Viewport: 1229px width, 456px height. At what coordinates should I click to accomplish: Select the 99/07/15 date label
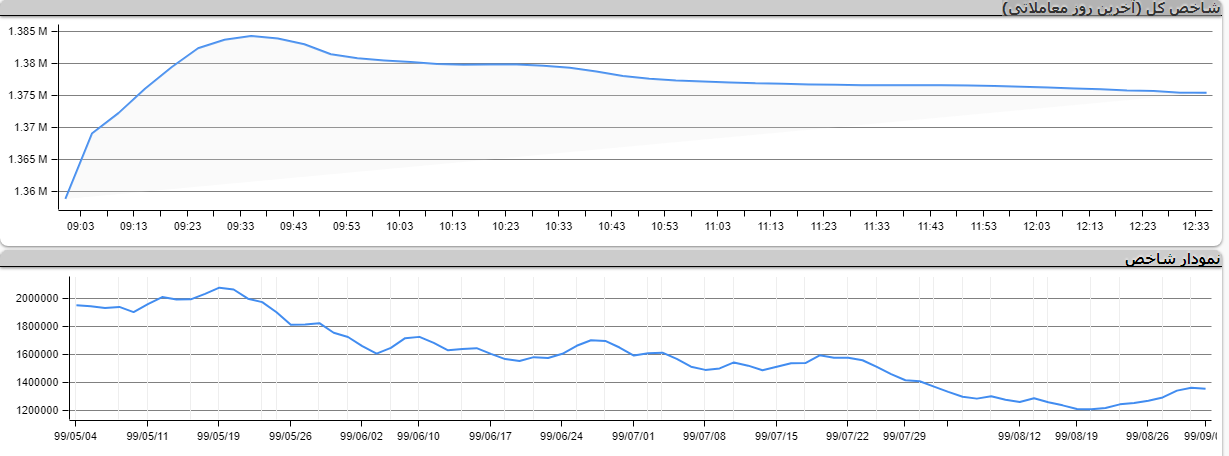click(776, 436)
